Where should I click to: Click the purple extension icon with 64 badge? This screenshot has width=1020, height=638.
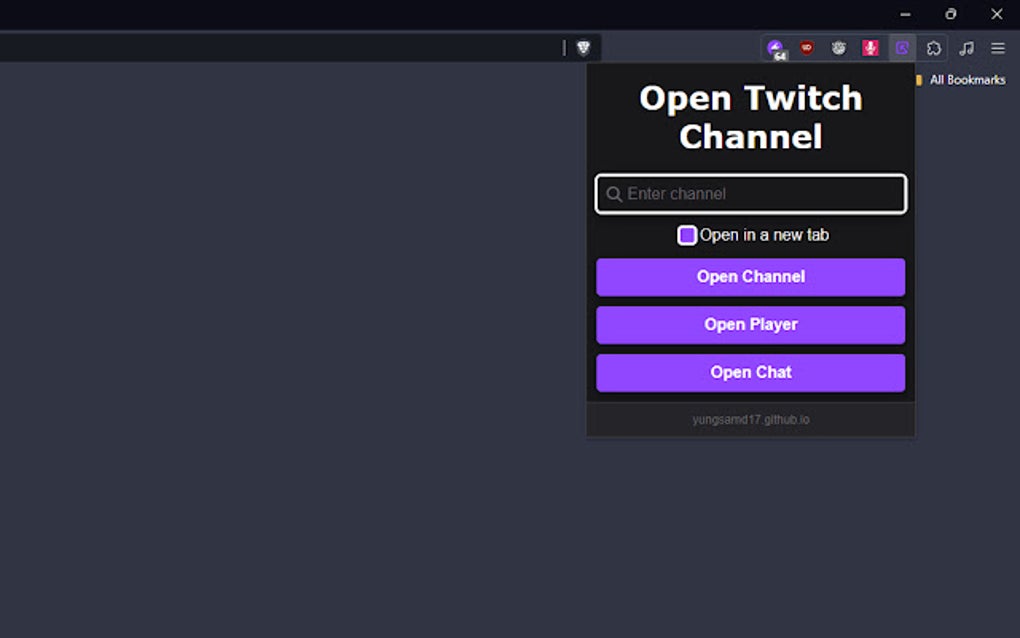pos(775,47)
